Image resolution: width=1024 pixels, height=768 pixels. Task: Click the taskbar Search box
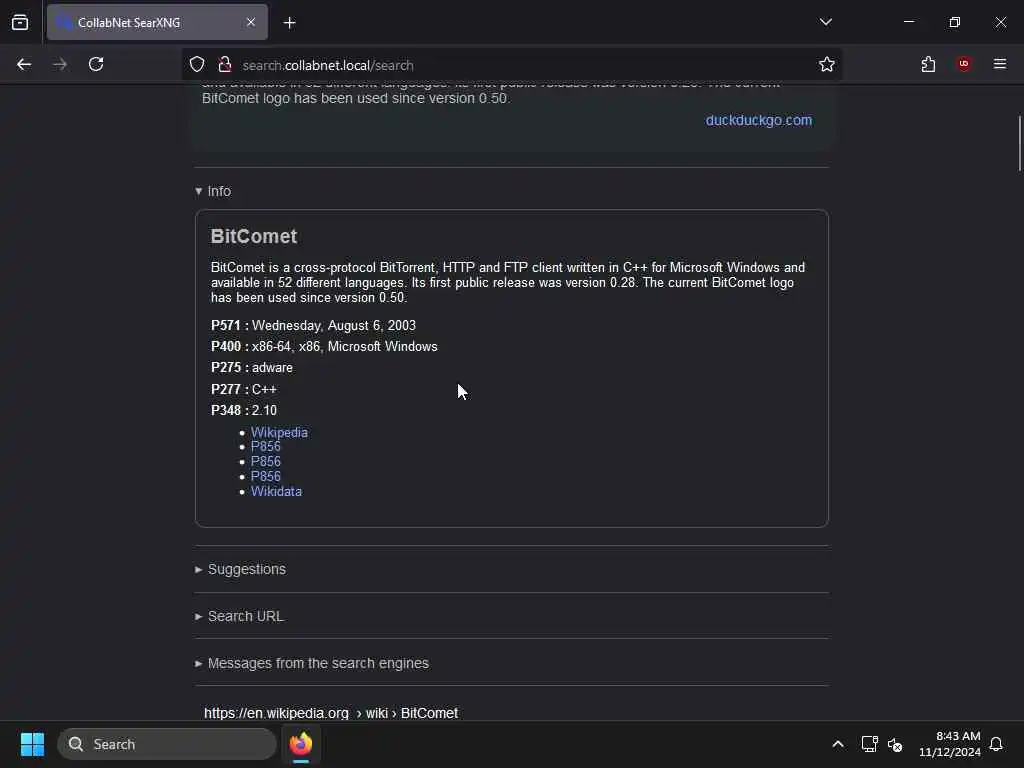pos(167,744)
